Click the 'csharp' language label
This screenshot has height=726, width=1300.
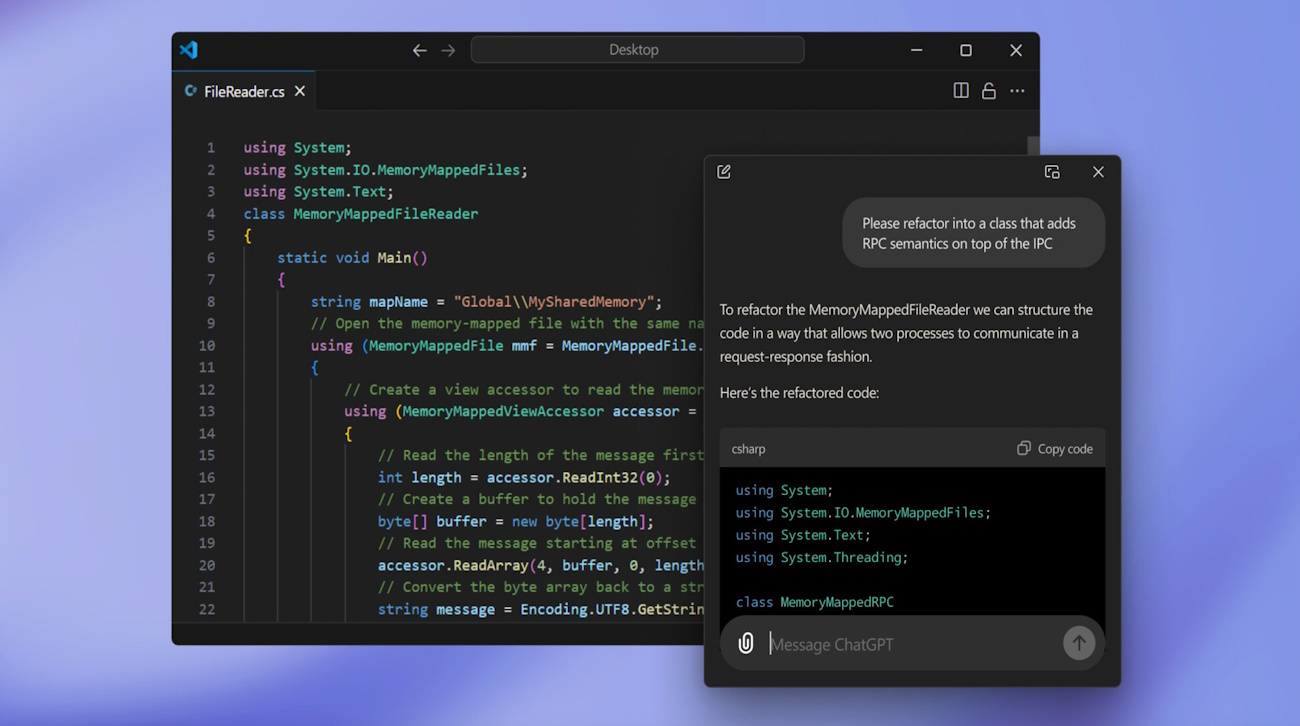748,449
